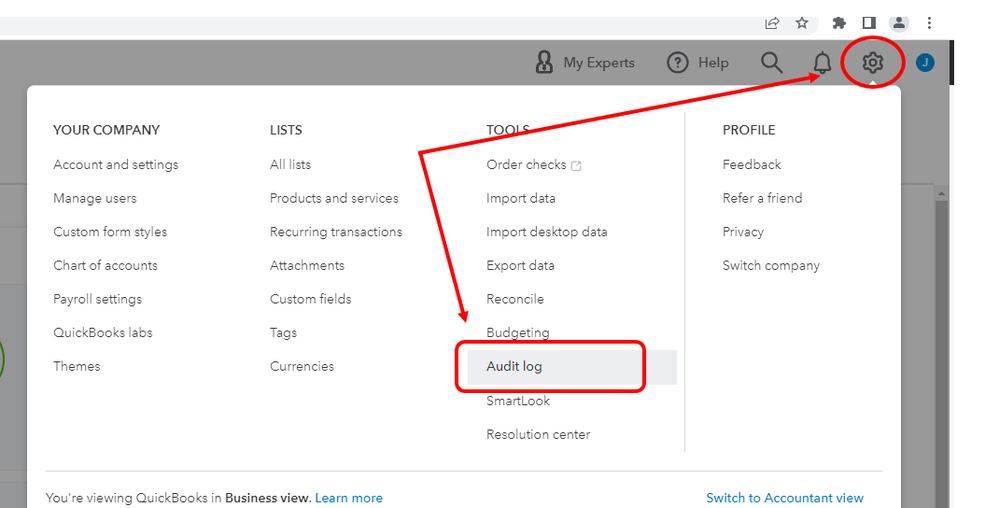Open the browser extensions puzzle icon
The image size is (999, 508).
[x=839, y=23]
